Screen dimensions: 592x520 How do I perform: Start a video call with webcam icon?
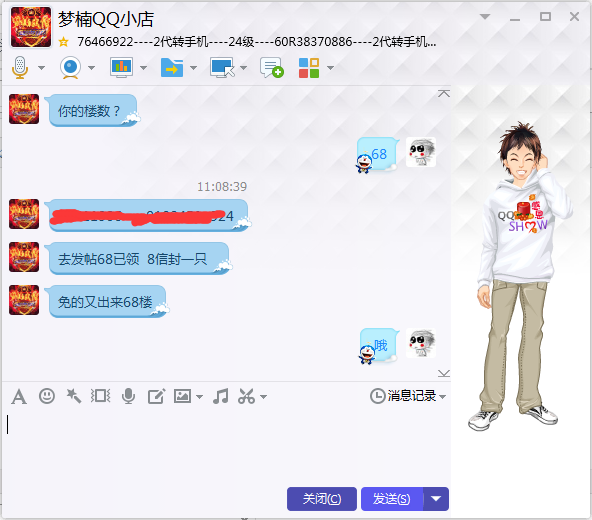point(70,68)
